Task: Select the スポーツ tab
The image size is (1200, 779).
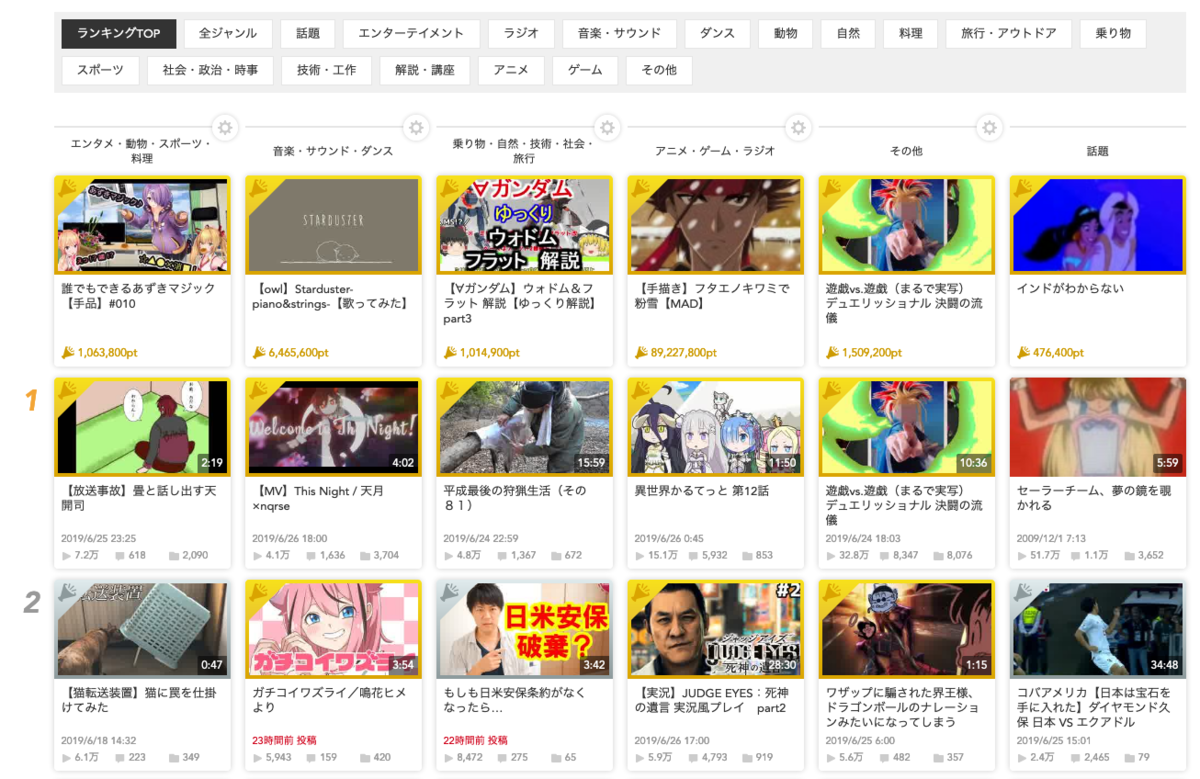Action: pos(100,70)
